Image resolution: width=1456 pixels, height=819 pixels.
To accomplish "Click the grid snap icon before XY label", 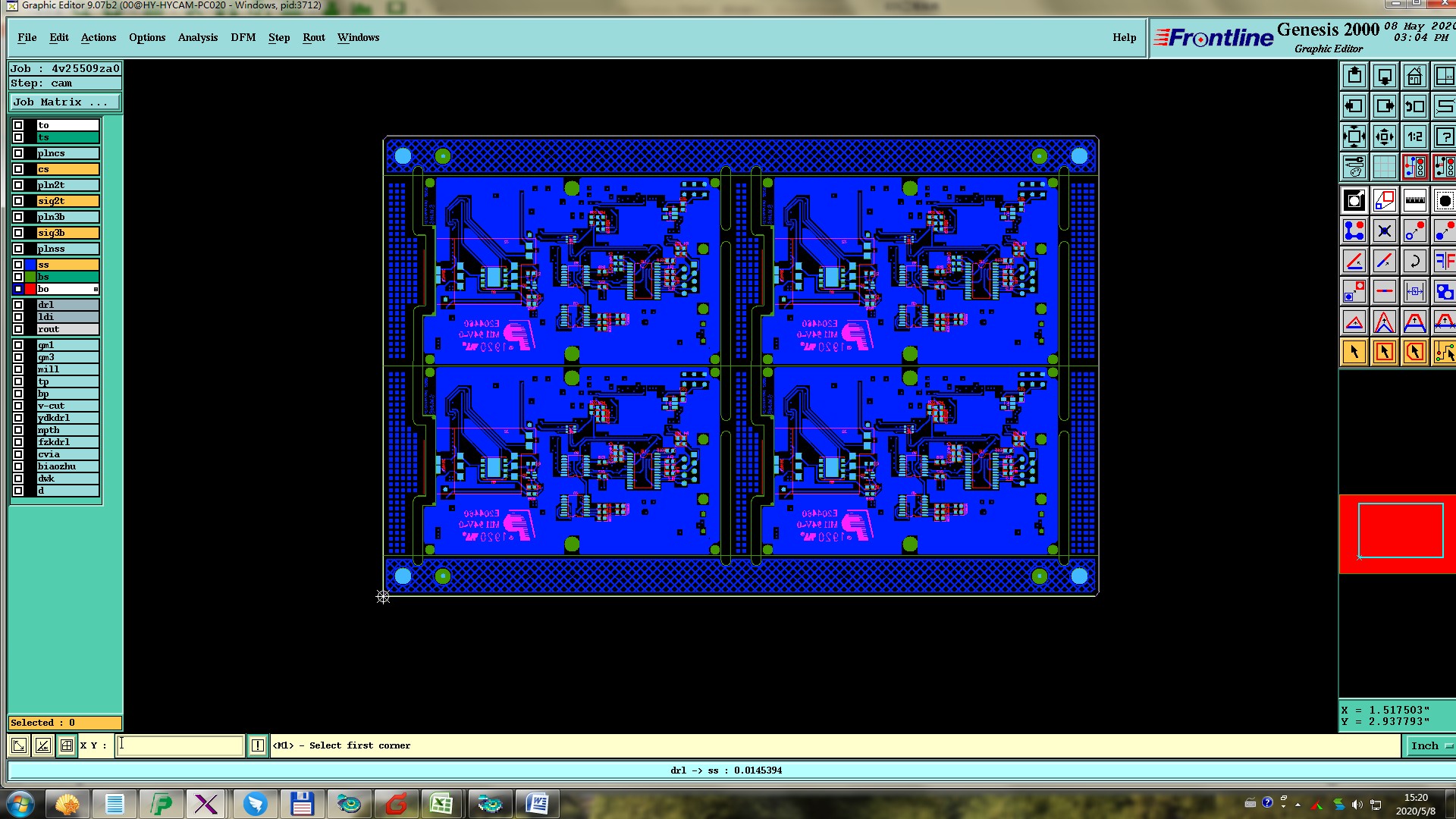I will pyautogui.click(x=67, y=745).
